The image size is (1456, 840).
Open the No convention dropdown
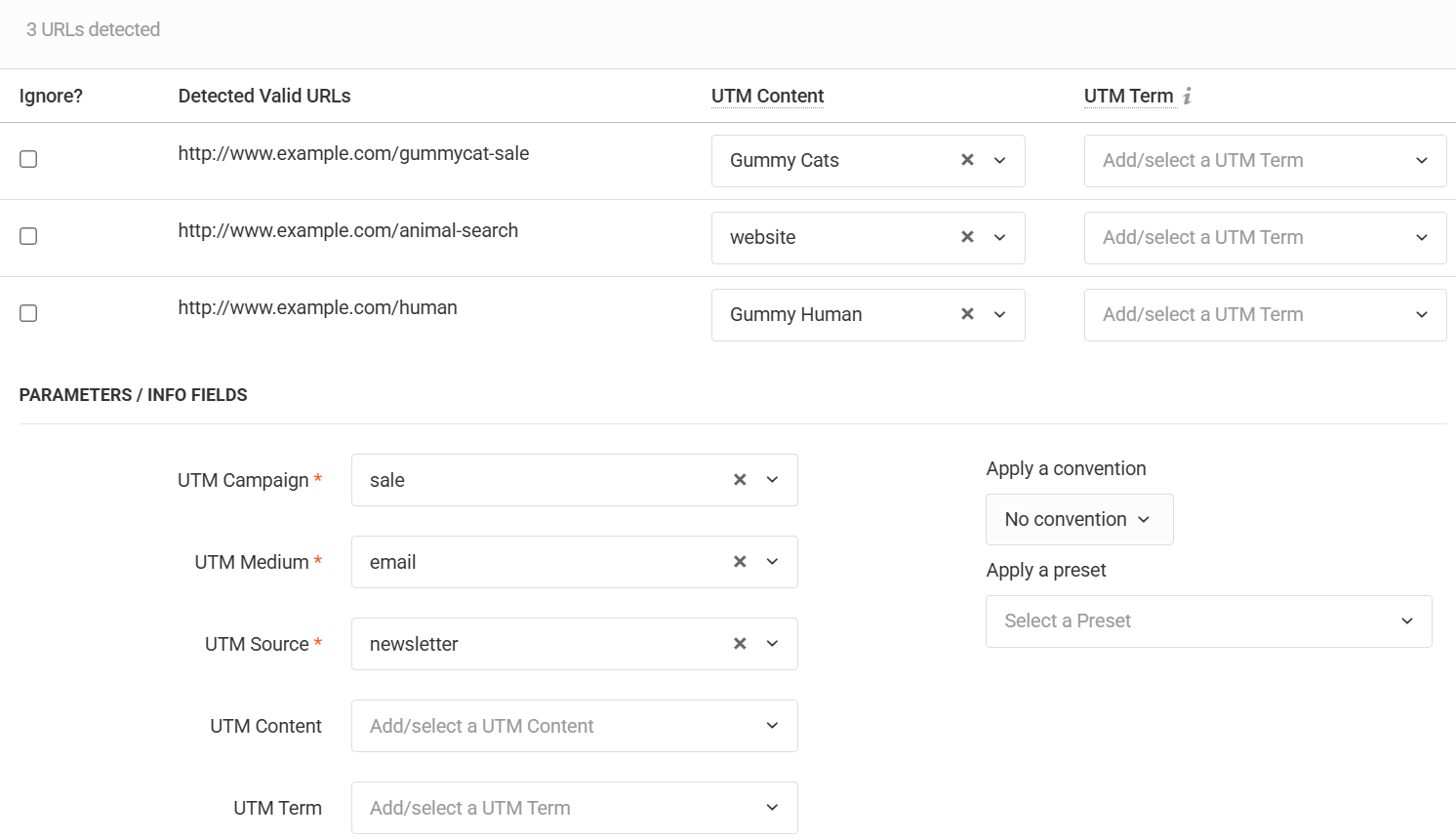1078,519
